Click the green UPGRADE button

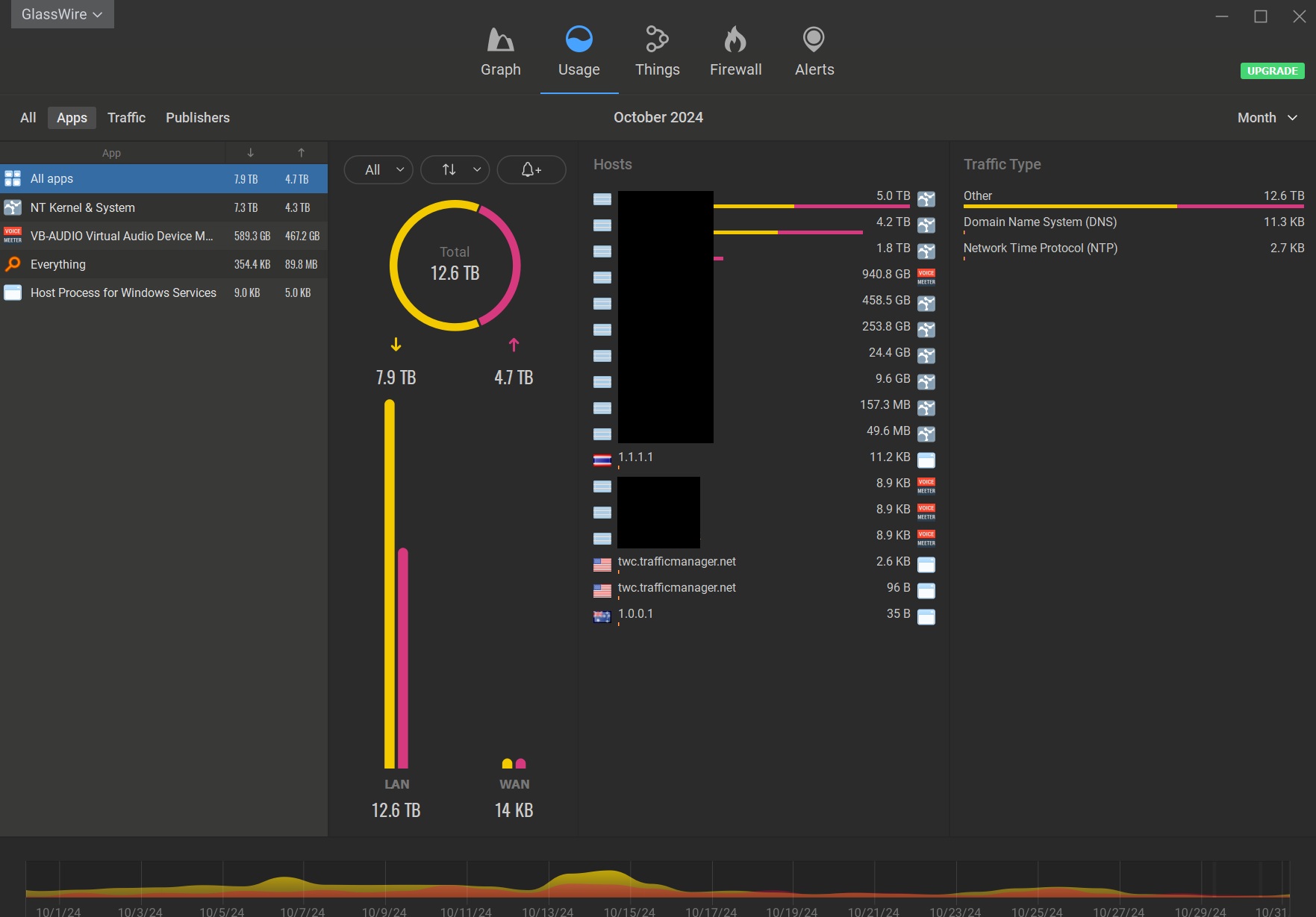coord(1272,71)
